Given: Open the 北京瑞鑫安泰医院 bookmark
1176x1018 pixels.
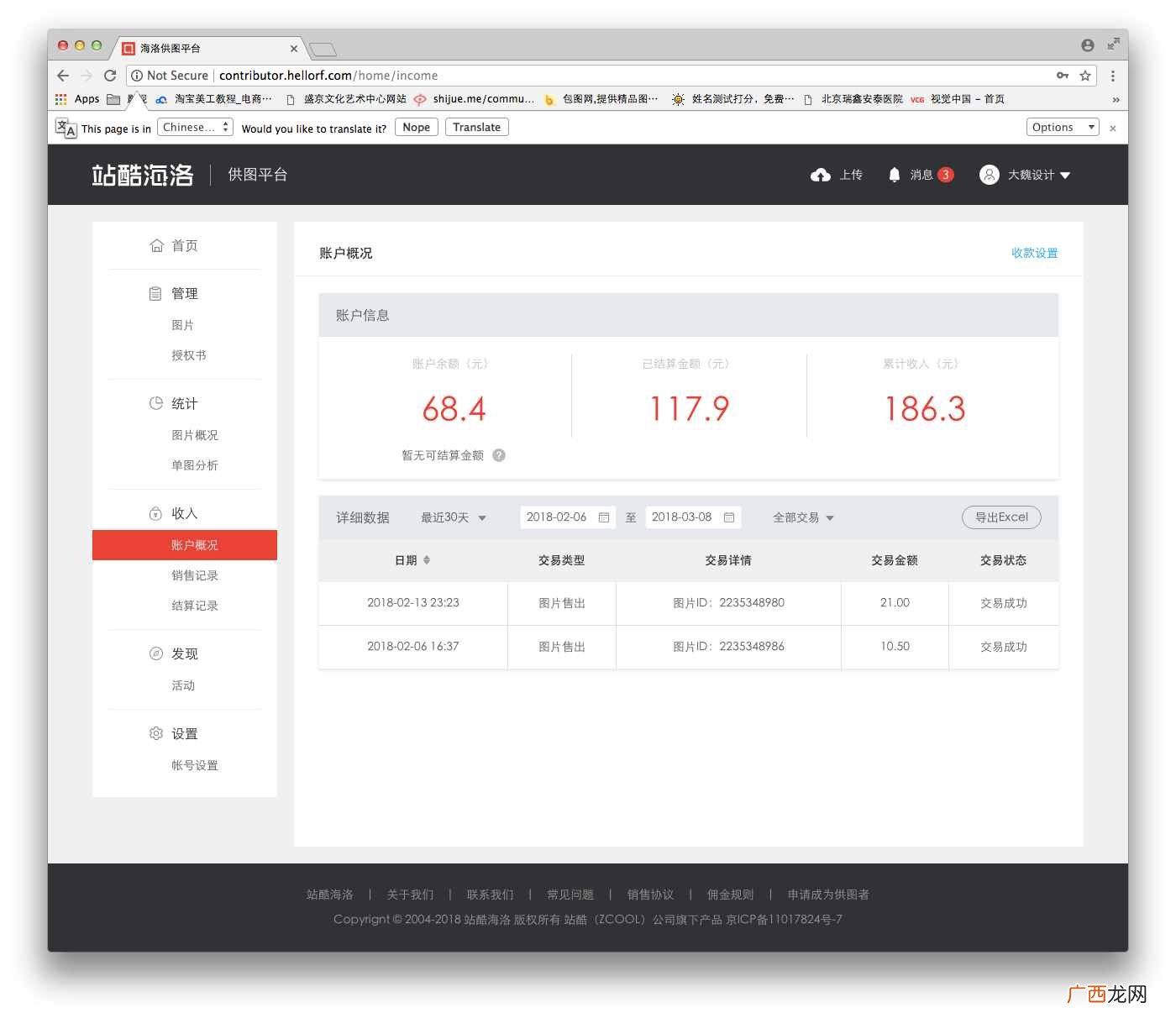Looking at the screenshot, I should [x=853, y=99].
